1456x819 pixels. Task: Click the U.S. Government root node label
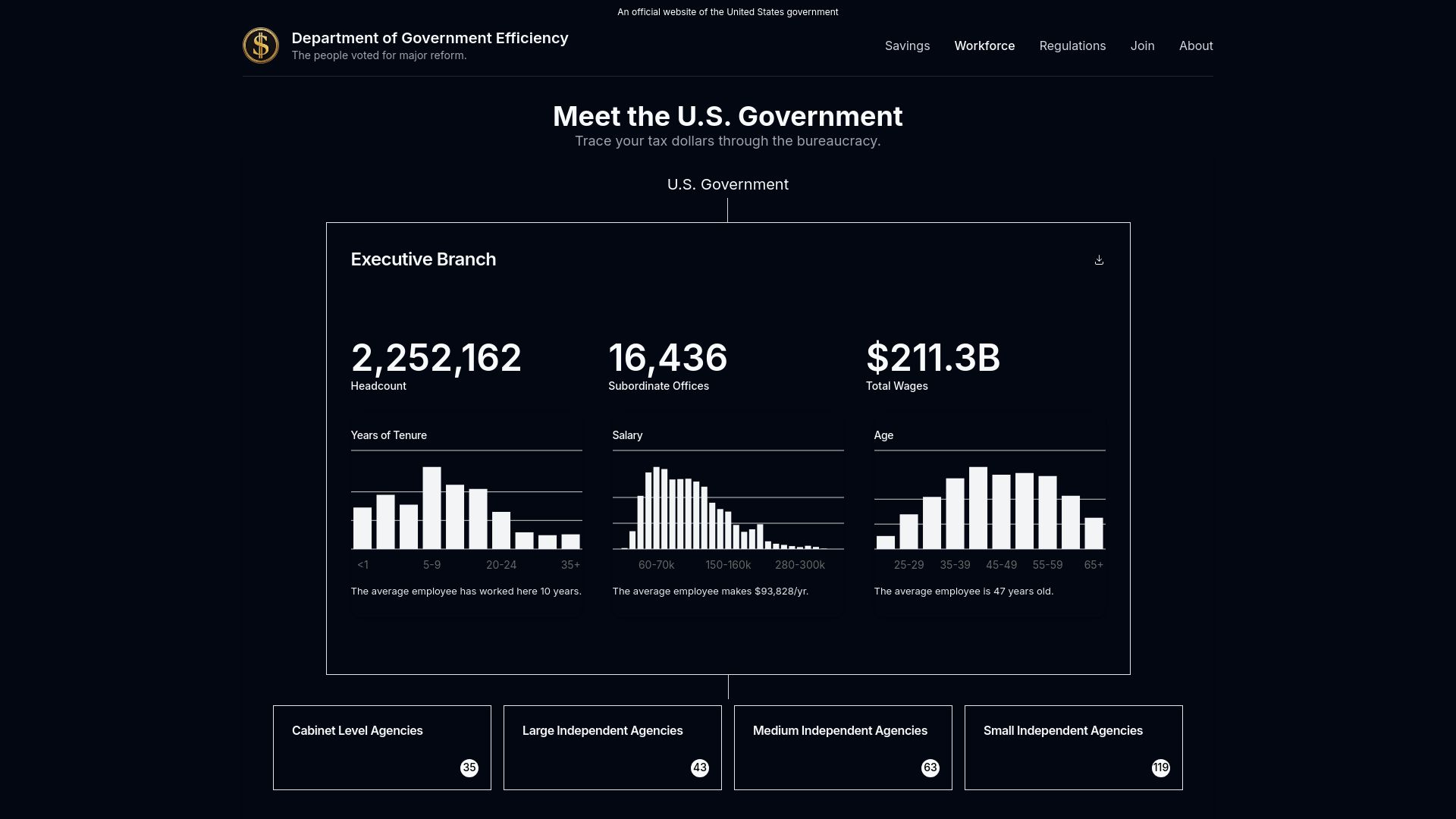click(728, 184)
